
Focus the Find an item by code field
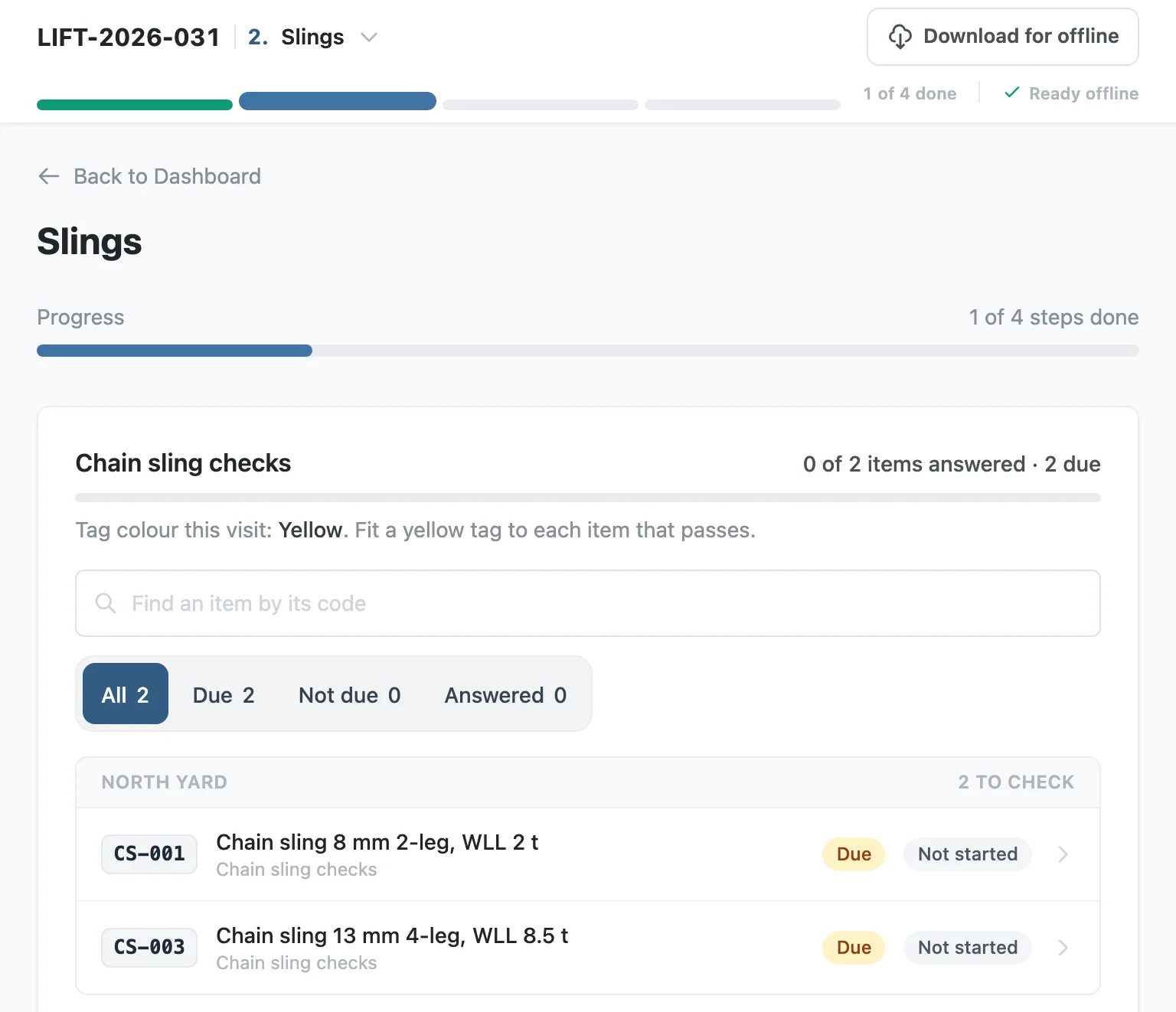click(x=588, y=603)
